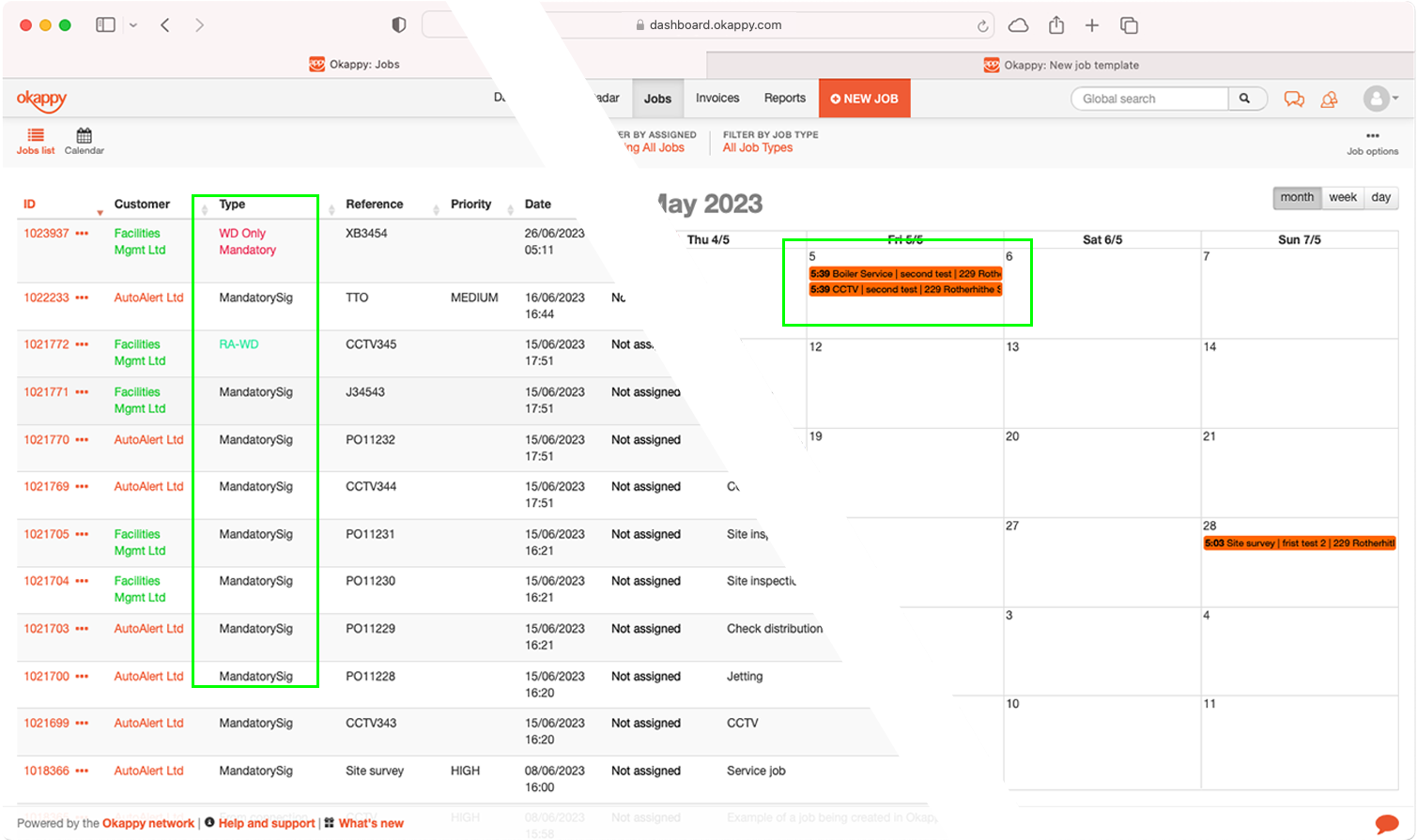Open the assigned All Jobs filter
The width and height of the screenshot is (1417, 840).
coord(655,148)
